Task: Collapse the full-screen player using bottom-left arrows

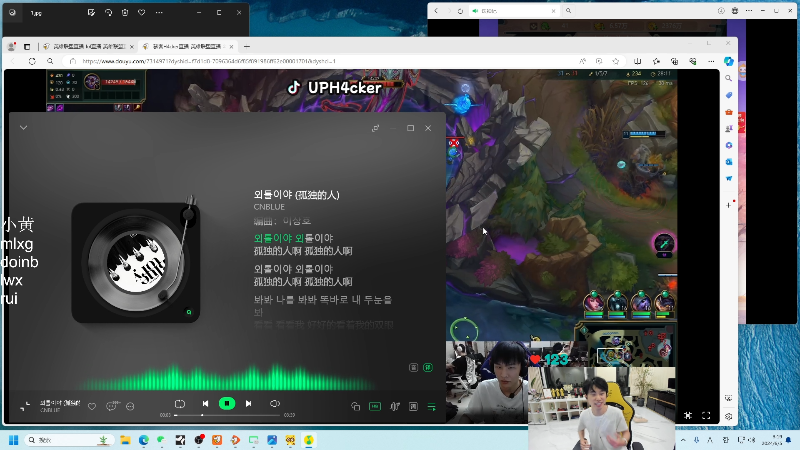Action: pyautogui.click(x=24, y=407)
